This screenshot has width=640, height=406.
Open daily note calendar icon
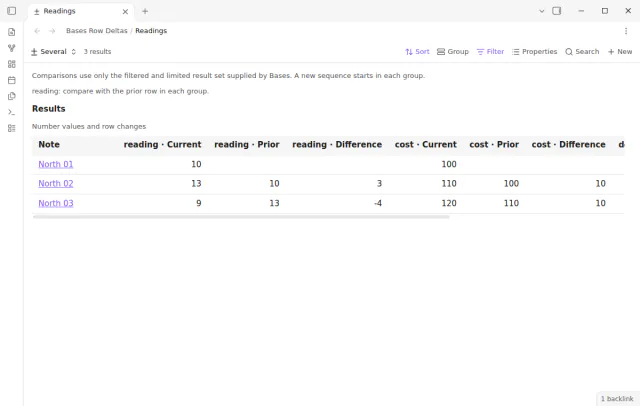11,80
